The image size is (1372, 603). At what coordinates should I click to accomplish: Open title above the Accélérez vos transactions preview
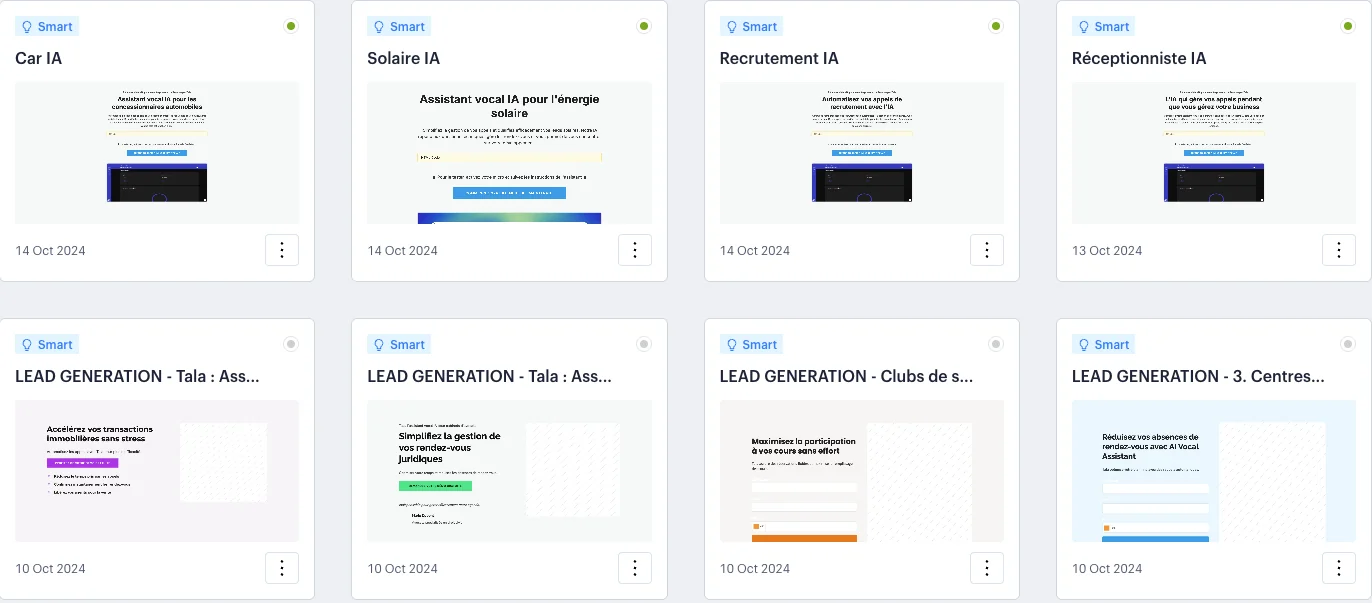tap(137, 376)
